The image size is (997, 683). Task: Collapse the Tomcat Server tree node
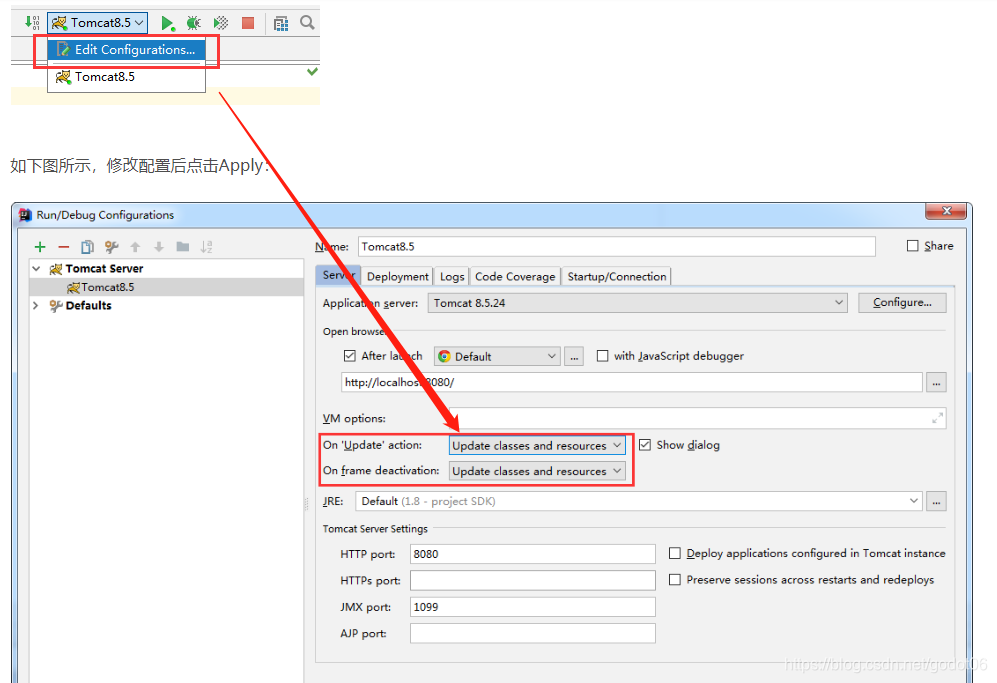(36, 269)
